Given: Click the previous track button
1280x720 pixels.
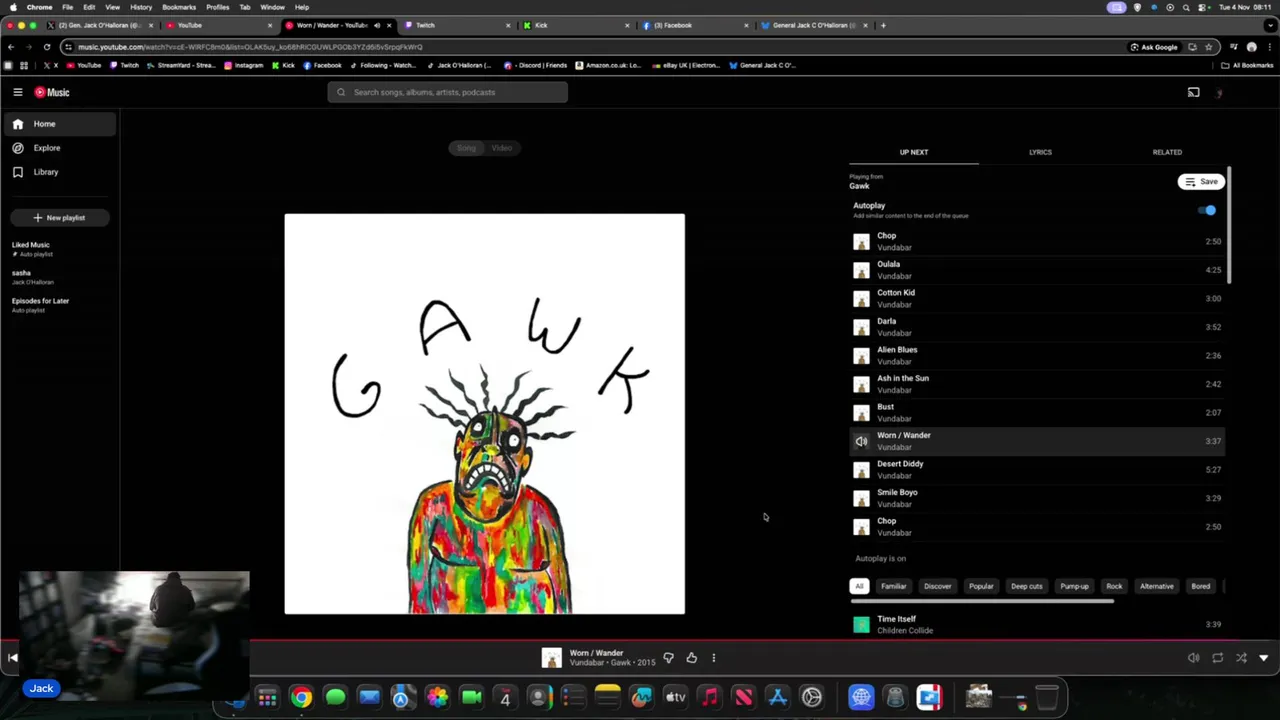Looking at the screenshot, I should [x=12, y=658].
